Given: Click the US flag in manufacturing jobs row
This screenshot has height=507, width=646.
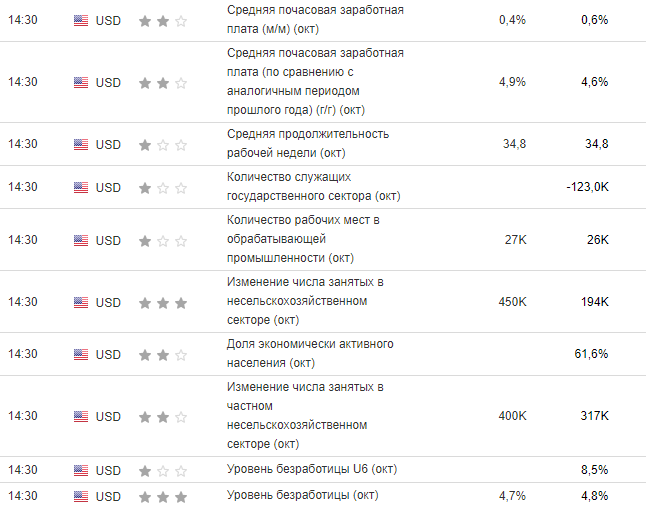Looking at the screenshot, I should (81, 240).
